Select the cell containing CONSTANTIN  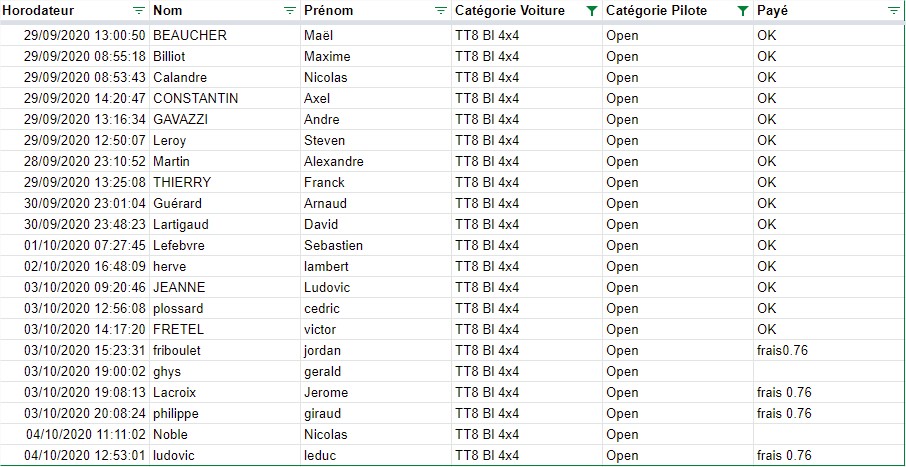[x=225, y=98]
